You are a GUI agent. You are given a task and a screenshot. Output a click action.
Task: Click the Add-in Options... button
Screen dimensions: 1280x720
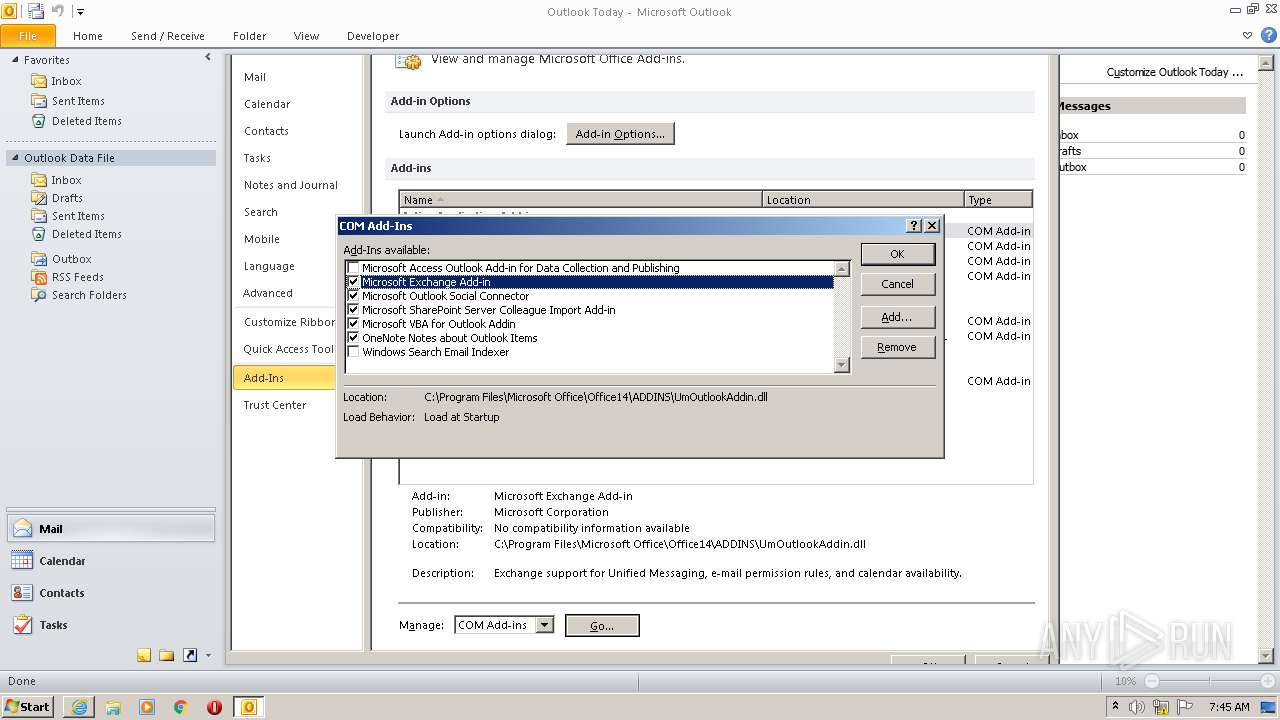coord(620,134)
